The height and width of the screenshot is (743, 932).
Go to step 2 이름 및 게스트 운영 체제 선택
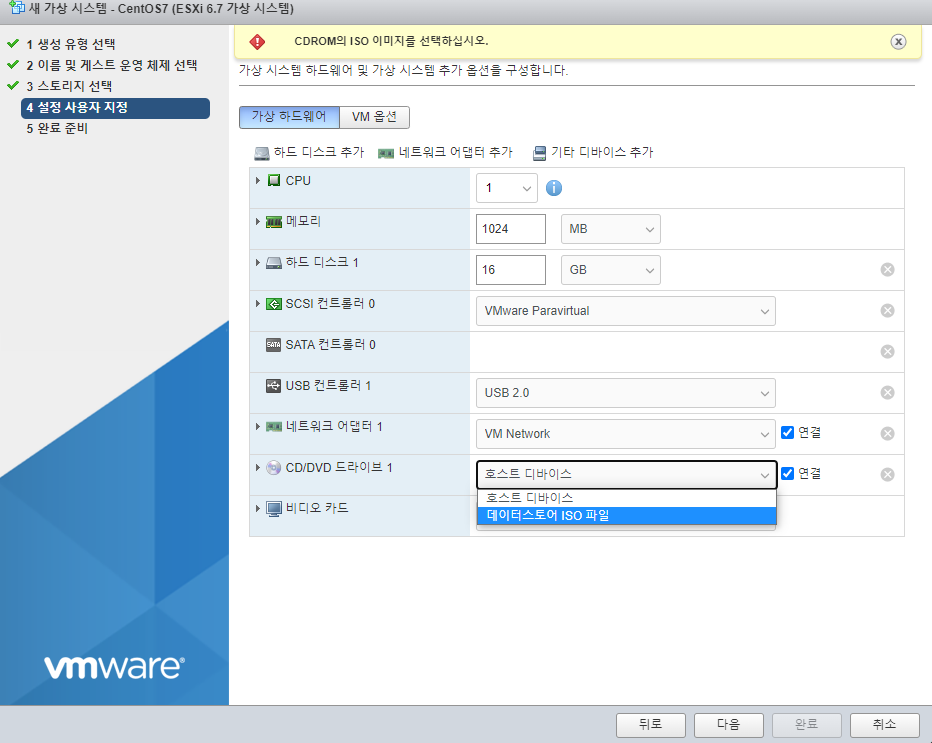point(111,65)
